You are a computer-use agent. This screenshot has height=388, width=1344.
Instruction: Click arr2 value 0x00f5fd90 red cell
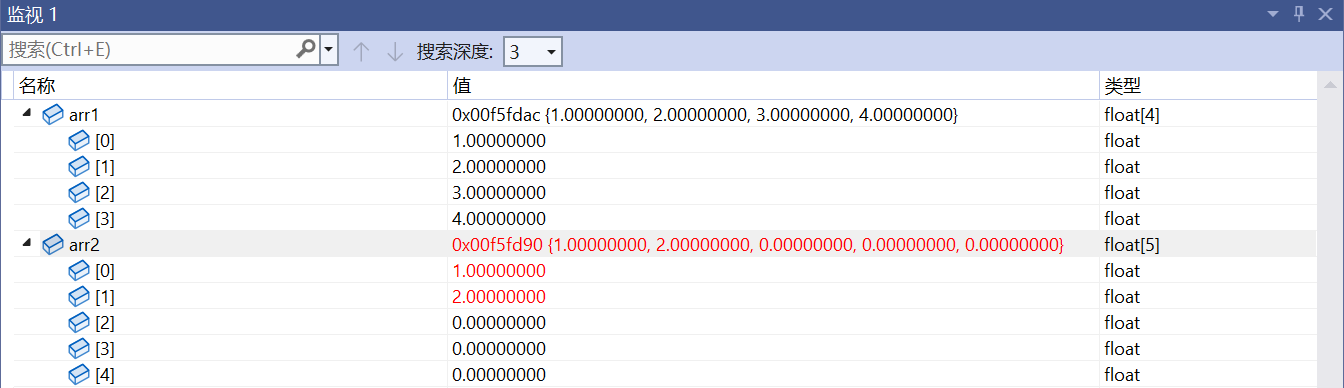[758, 246]
